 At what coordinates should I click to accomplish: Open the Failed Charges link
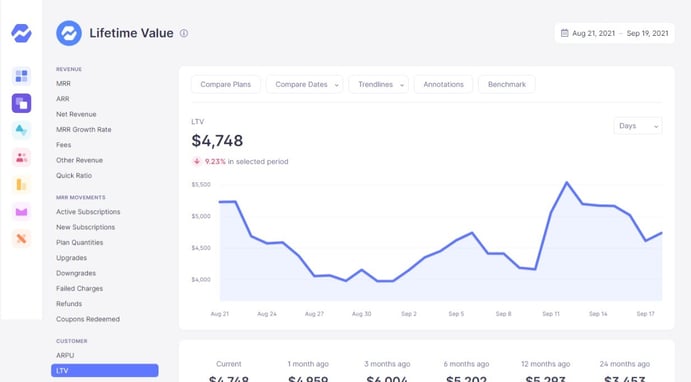pyautogui.click(x=79, y=288)
